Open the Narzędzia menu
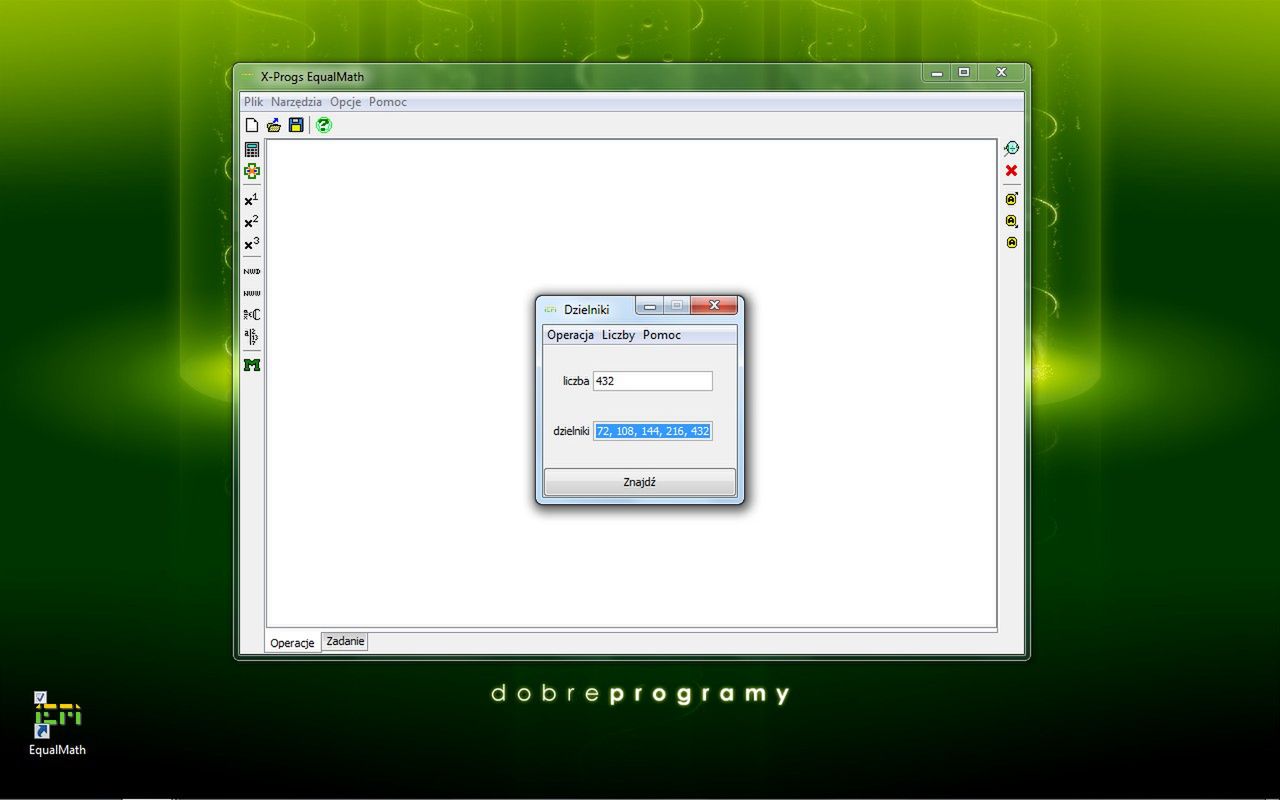The width and height of the screenshot is (1280, 800). pyautogui.click(x=296, y=102)
